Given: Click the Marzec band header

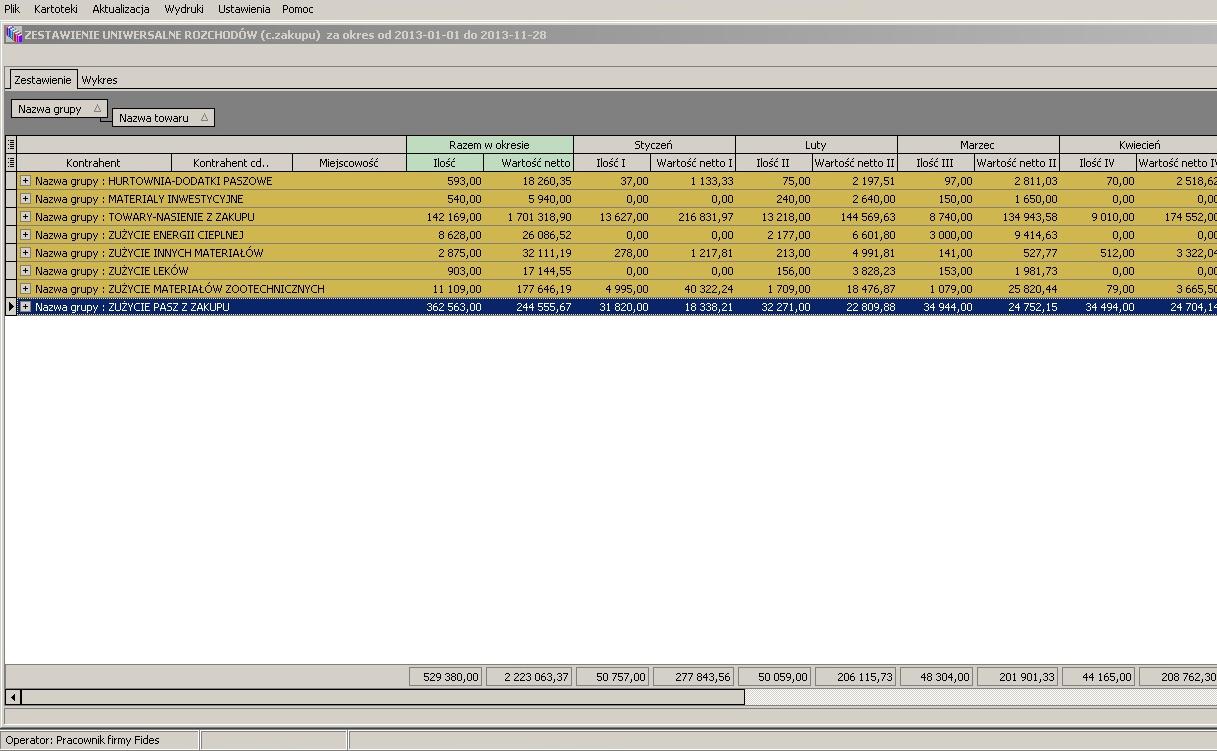Looking at the screenshot, I should point(978,145).
